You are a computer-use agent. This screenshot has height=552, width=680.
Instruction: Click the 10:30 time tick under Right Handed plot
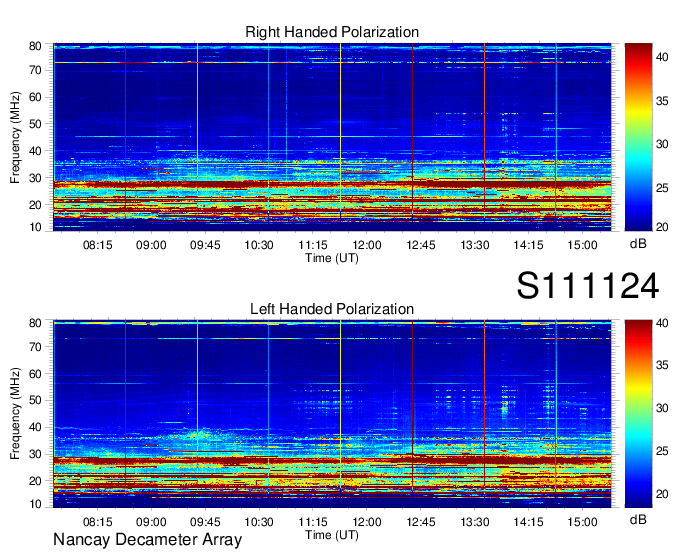259,245
